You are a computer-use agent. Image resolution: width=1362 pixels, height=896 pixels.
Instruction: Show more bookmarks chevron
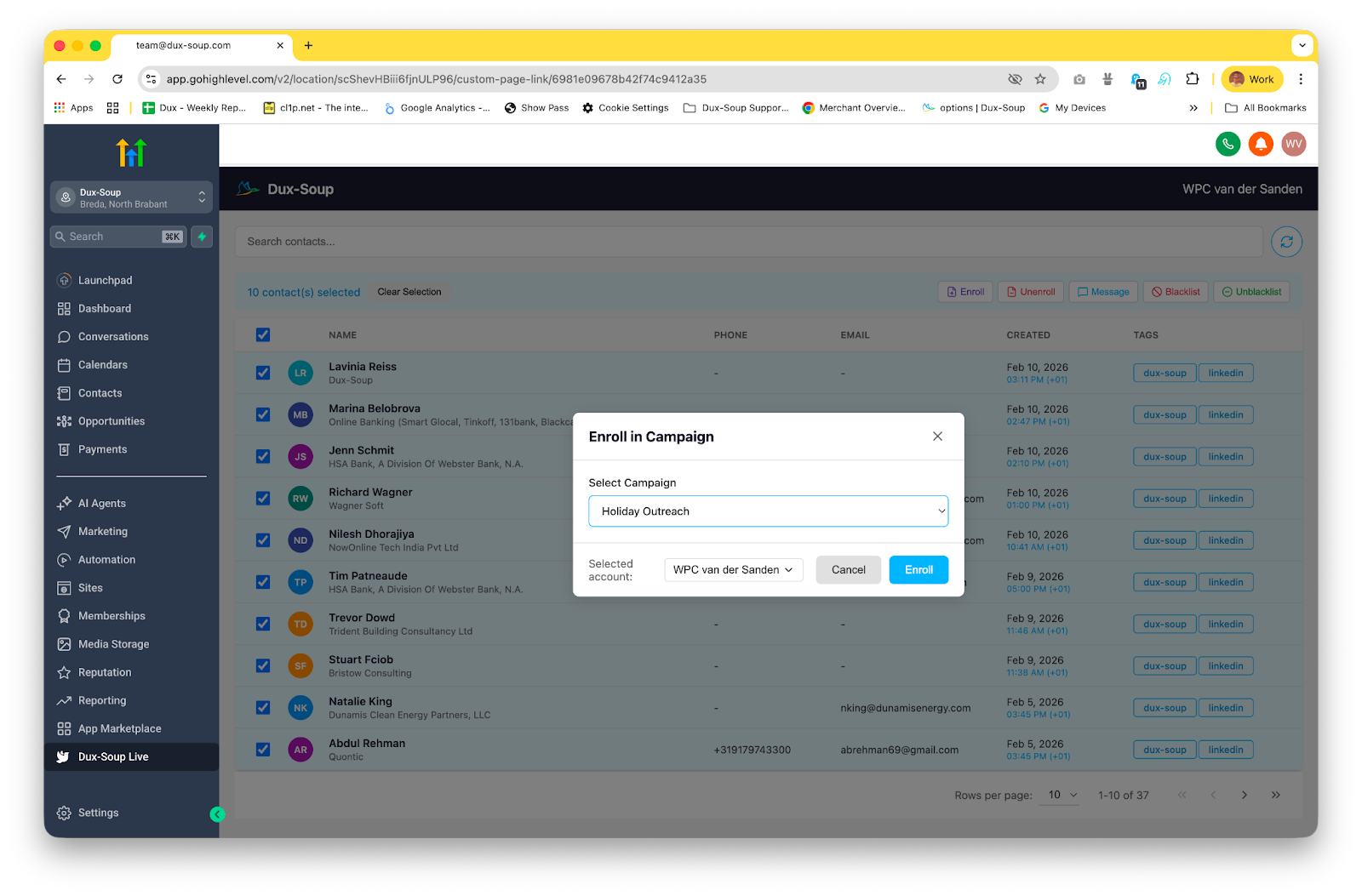(1193, 108)
